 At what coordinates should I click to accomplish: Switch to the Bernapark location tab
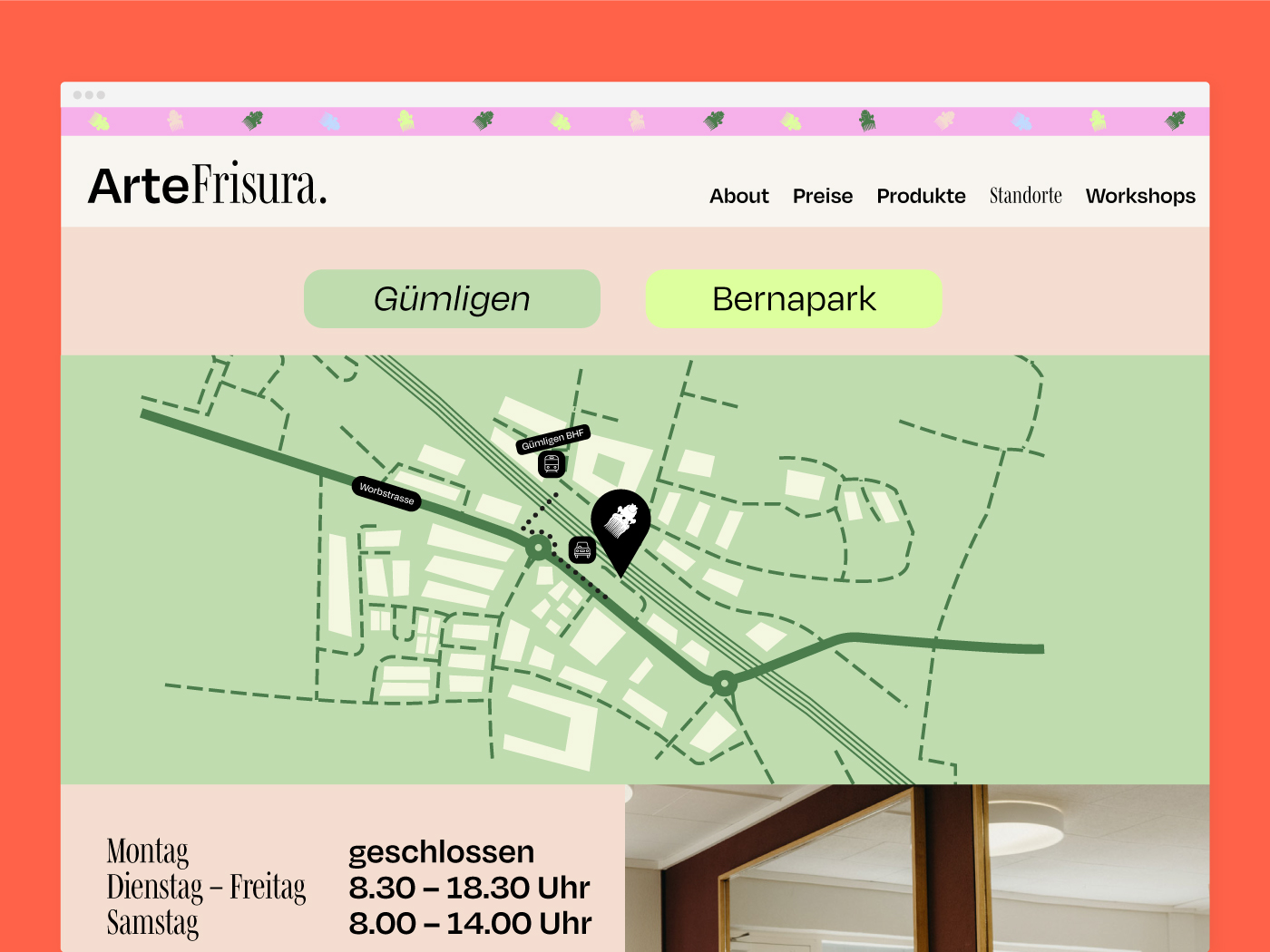[794, 299]
